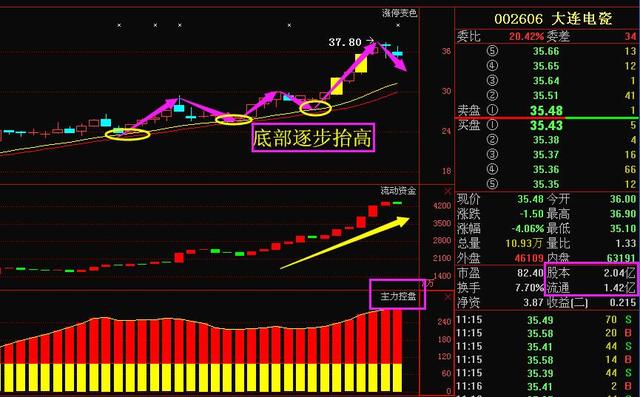Select the 主力控盘 indicator label
The image size is (640, 397).
[398, 296]
